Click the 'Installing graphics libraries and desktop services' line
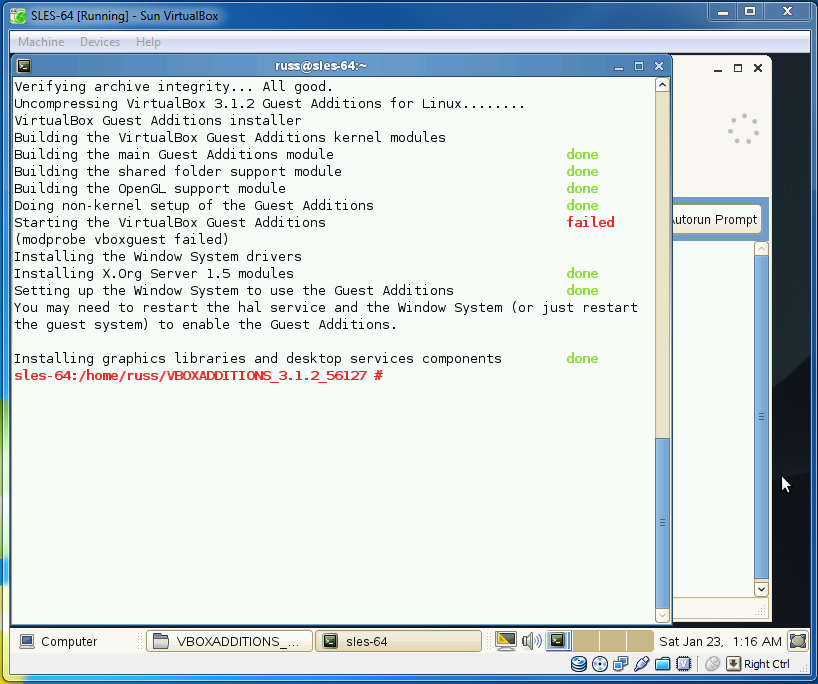Screen dimensions: 818x684 pos(258,358)
